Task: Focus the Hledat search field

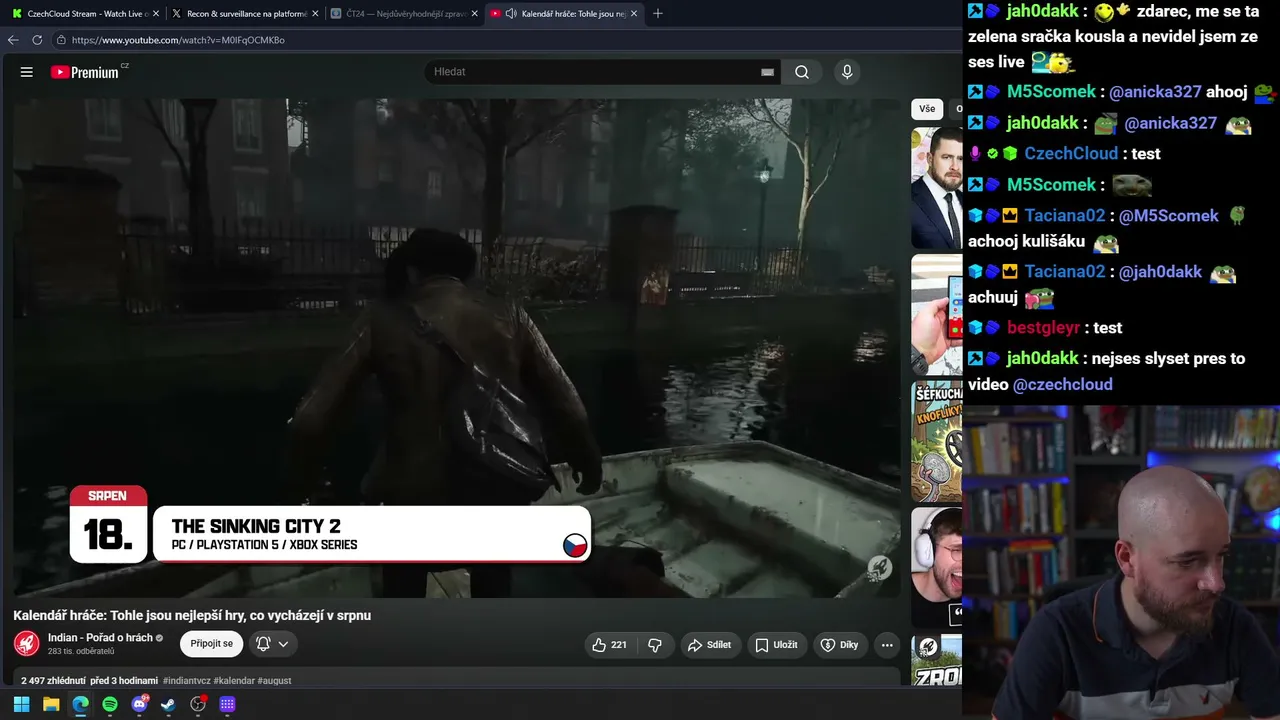Action: [x=595, y=72]
